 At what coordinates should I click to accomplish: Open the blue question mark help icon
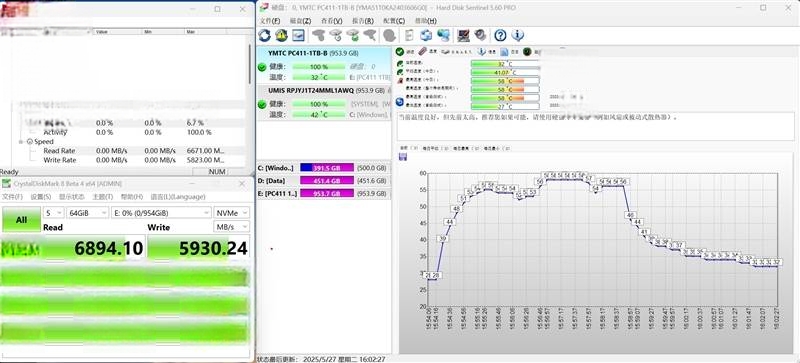pyautogui.click(x=501, y=35)
